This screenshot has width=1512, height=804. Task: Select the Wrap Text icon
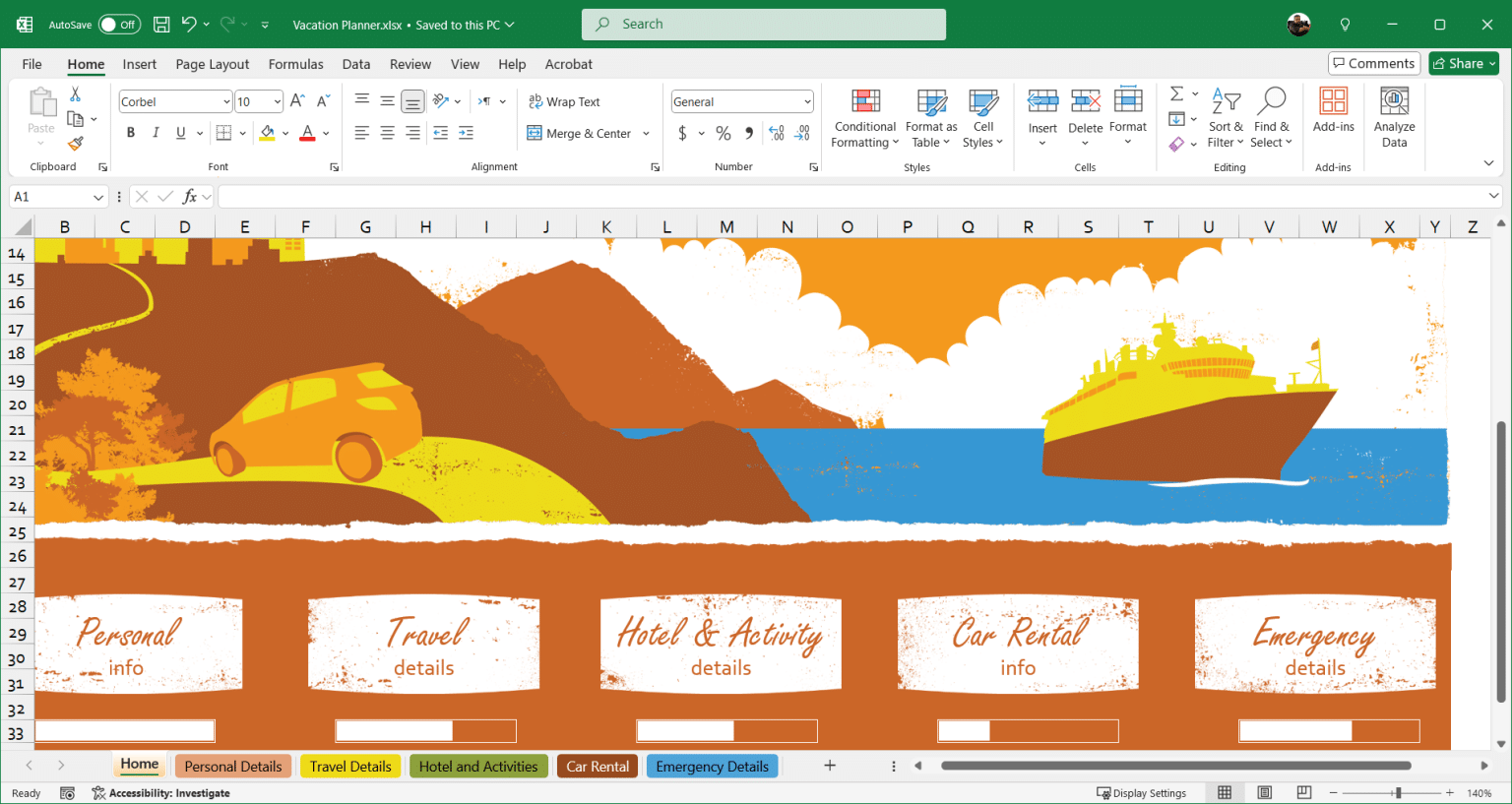[x=564, y=101]
